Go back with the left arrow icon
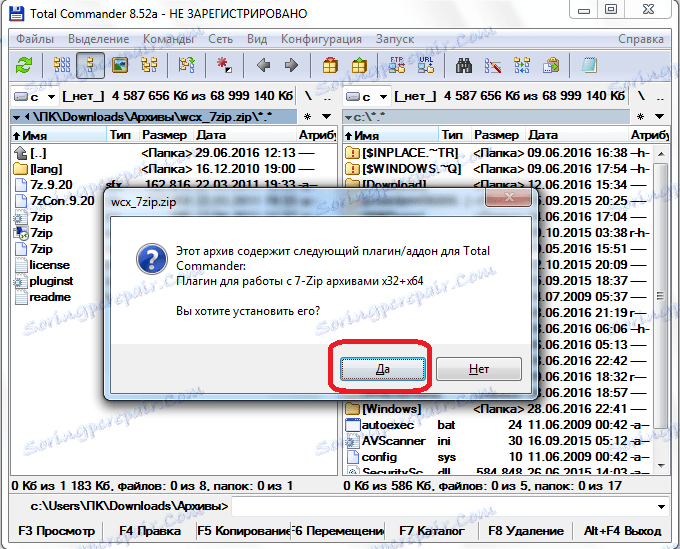Viewport: 680px width, 549px height. click(x=263, y=65)
